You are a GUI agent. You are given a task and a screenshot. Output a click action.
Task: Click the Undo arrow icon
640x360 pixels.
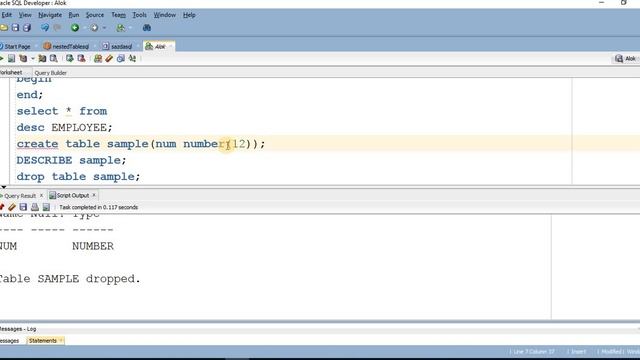point(45,28)
